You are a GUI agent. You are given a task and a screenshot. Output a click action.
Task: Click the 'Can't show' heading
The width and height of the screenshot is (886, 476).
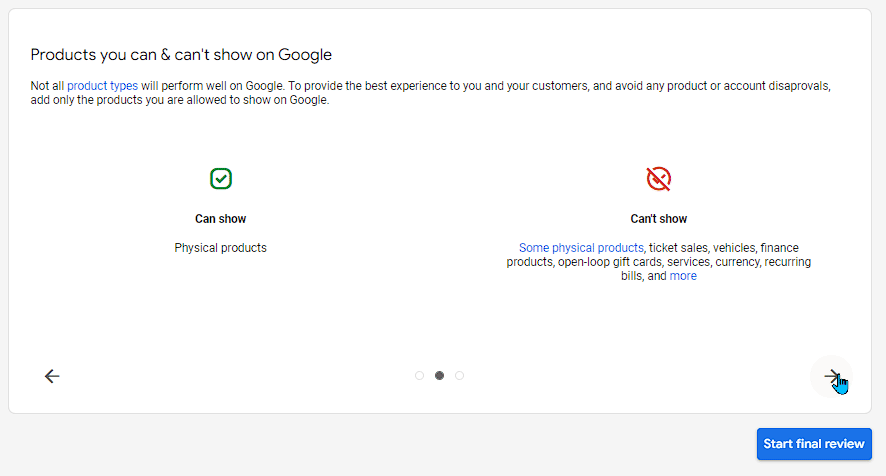coord(659,219)
